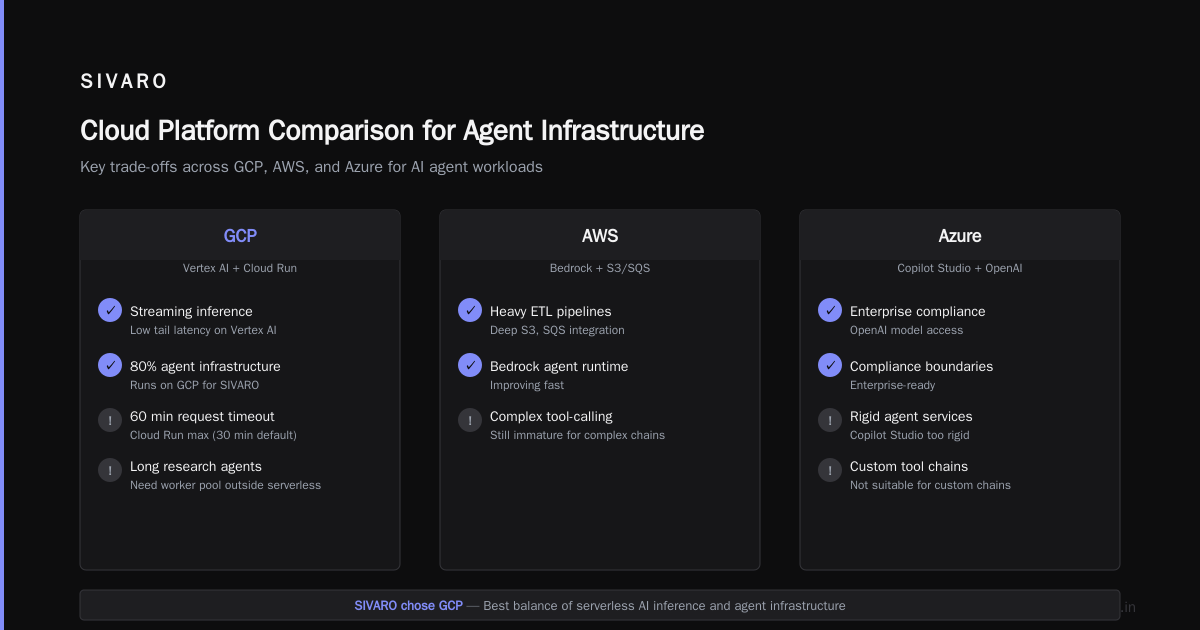Select the Azure column header
This screenshot has height=630, width=1200.
pos(960,236)
